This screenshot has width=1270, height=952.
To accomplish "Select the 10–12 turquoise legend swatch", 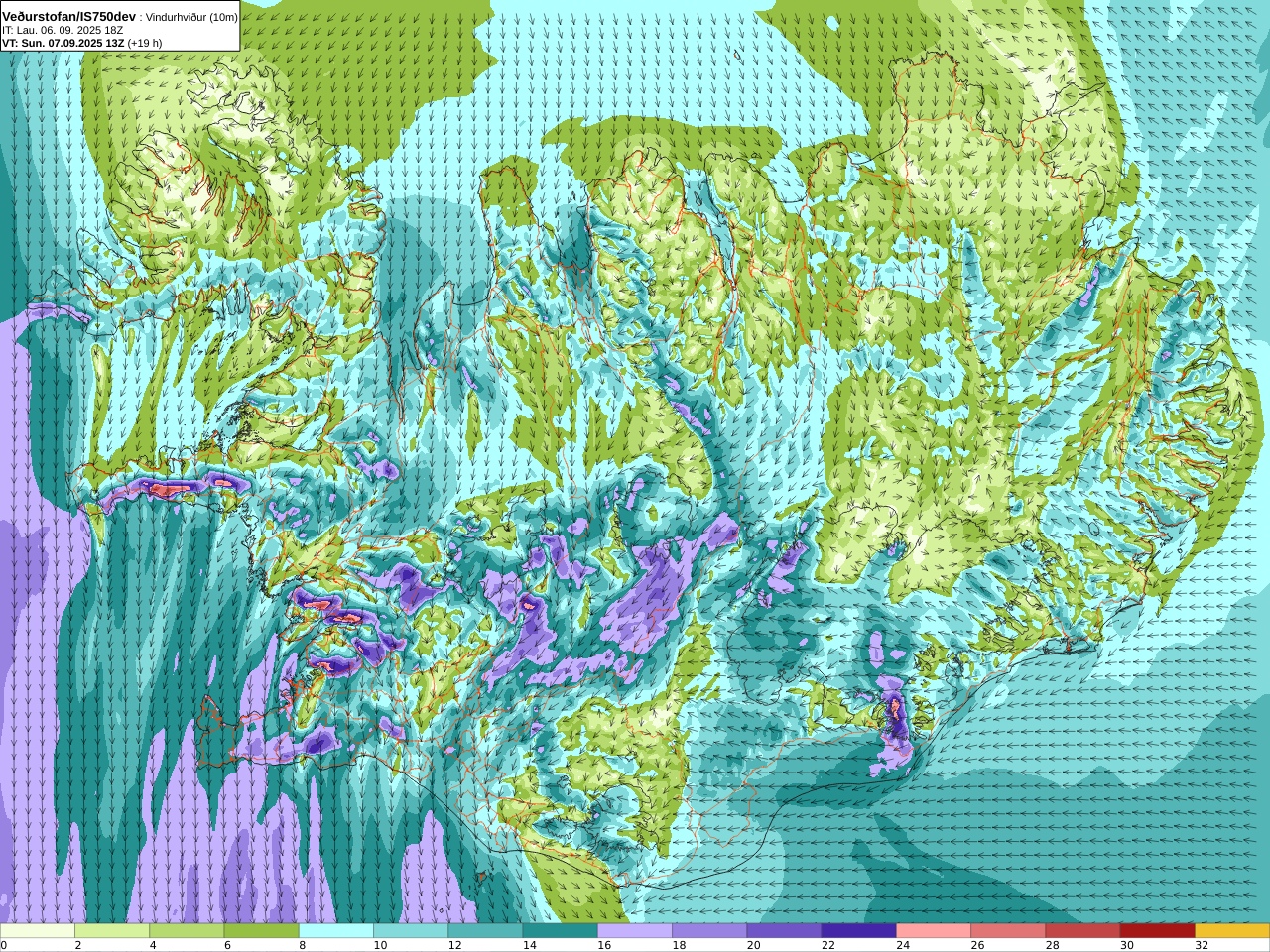I will point(411,931).
